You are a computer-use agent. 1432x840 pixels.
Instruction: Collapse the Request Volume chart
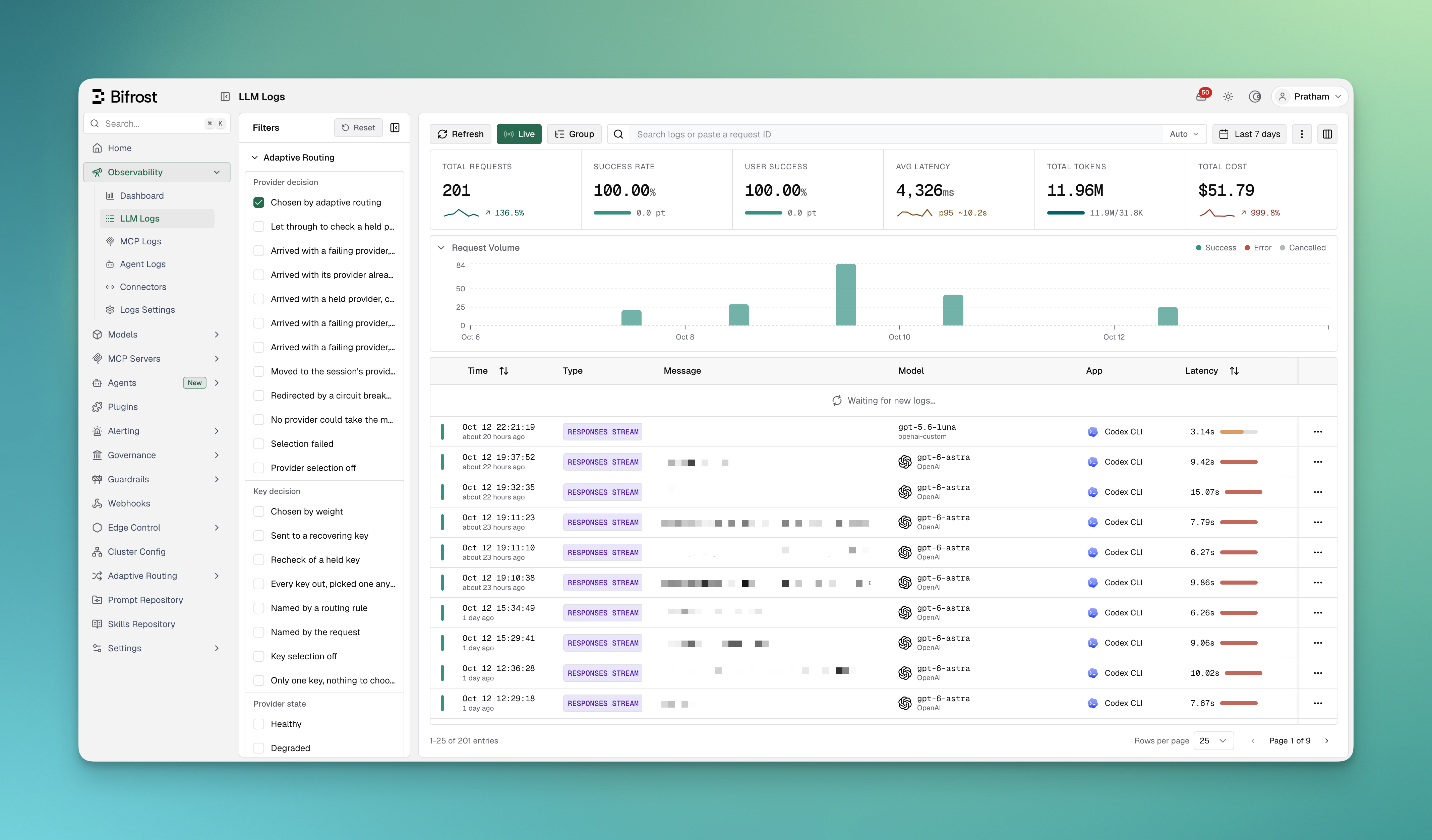coord(441,248)
